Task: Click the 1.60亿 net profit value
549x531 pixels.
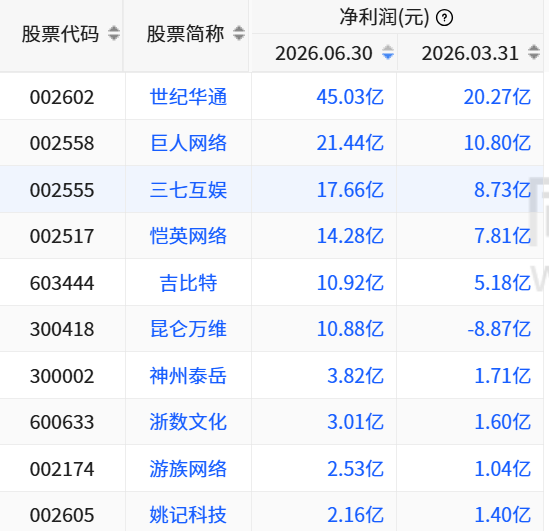Action: pyautogui.click(x=502, y=422)
